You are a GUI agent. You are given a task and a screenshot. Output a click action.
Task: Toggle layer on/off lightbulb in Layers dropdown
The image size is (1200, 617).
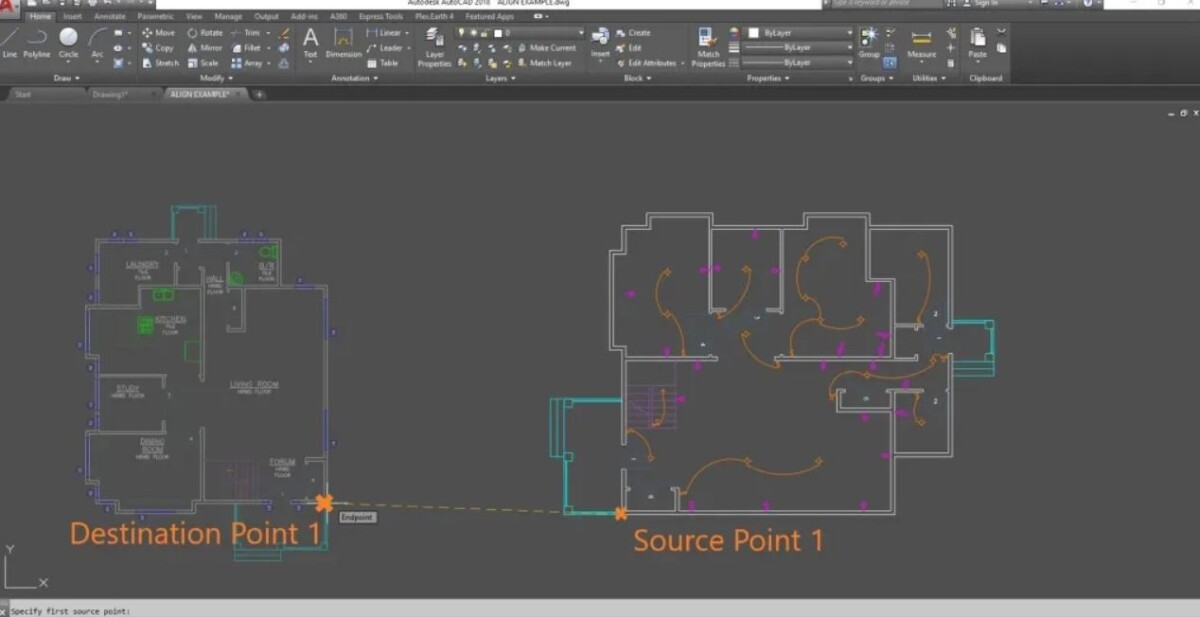tap(462, 33)
